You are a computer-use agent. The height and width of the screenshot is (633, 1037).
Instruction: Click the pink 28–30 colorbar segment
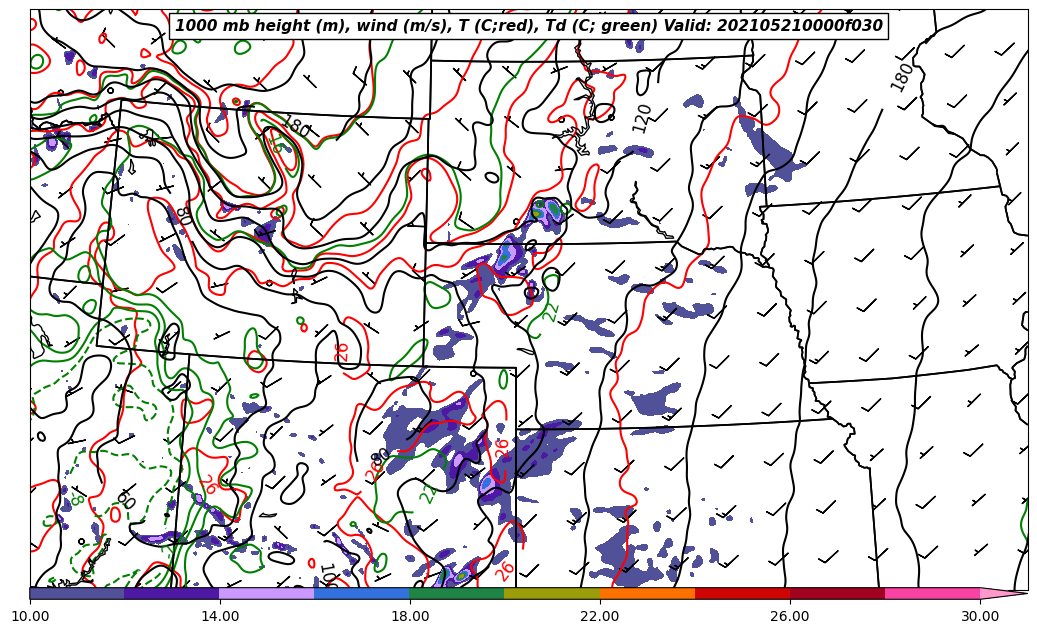pyautogui.click(x=932, y=593)
